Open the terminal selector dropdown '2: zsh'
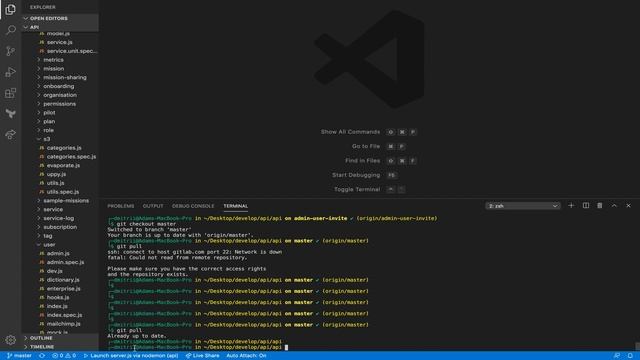This screenshot has width=640, height=360. tap(523, 206)
